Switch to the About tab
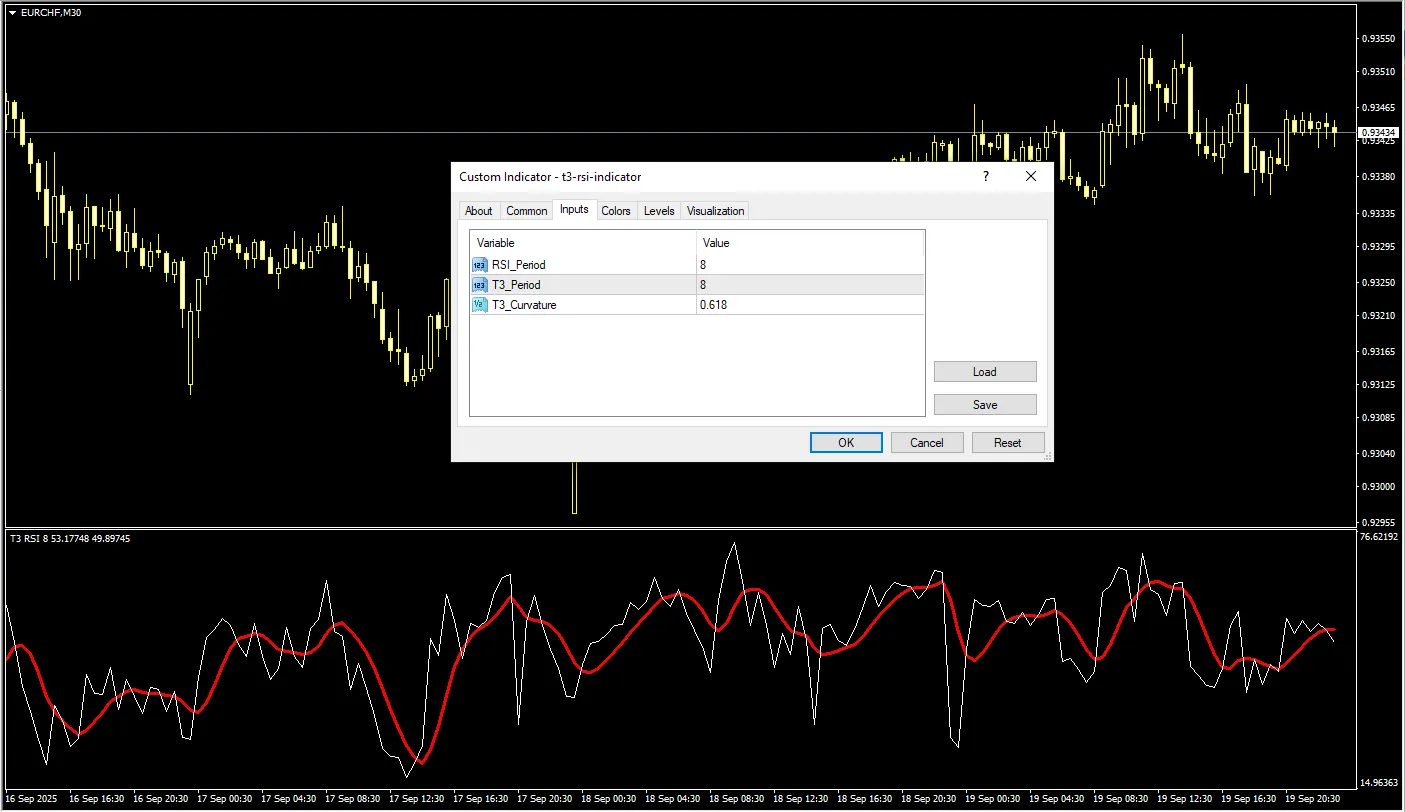 click(478, 211)
